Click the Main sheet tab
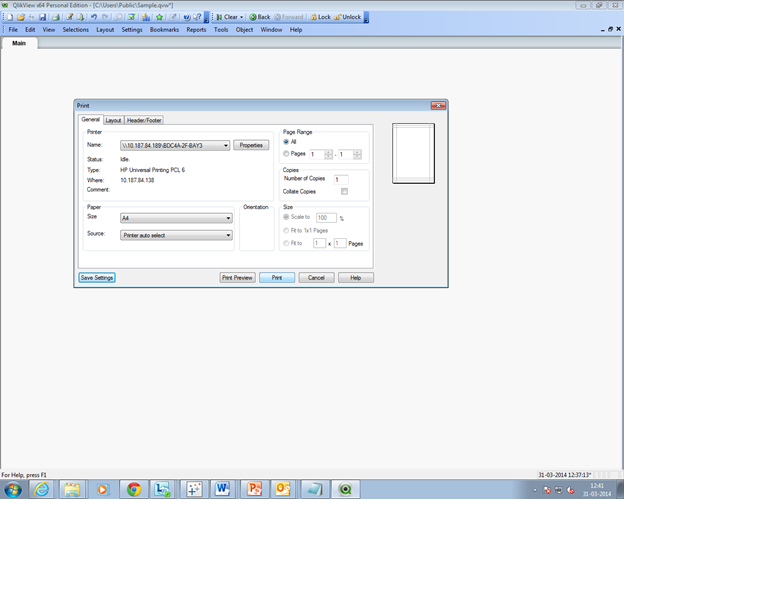This screenshot has height=614, width=768. click(x=19, y=43)
